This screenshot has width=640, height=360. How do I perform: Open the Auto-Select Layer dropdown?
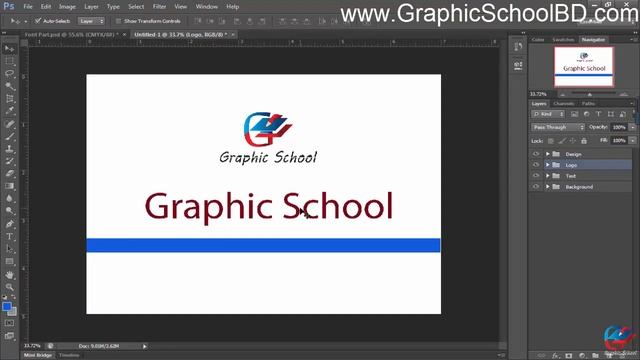pyautogui.click(x=91, y=21)
